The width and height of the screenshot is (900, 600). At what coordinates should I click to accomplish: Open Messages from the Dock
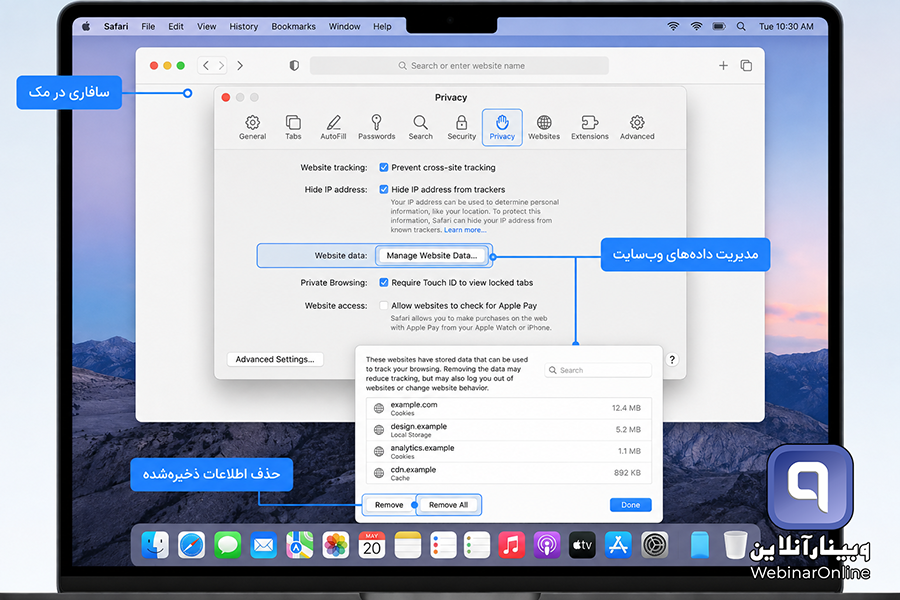227,545
